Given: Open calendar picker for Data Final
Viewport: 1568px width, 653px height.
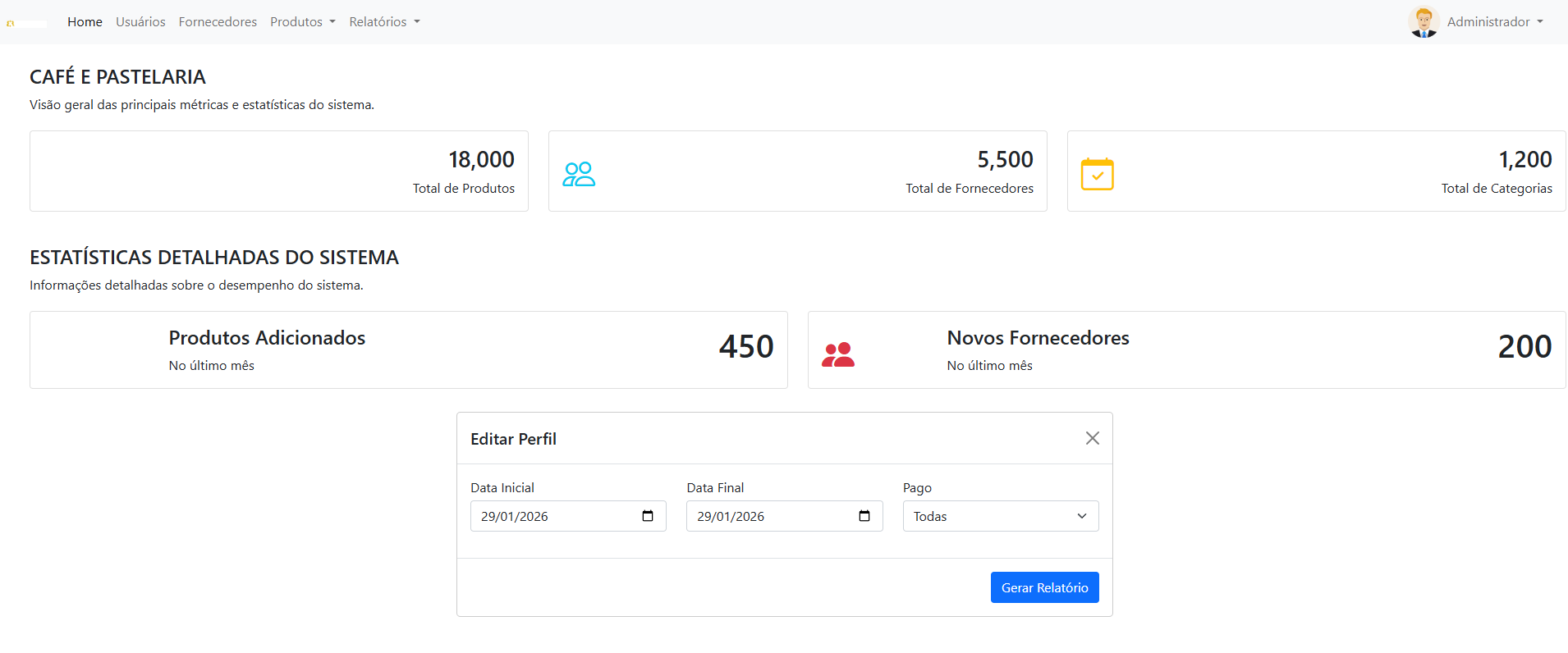Looking at the screenshot, I should pos(864,516).
